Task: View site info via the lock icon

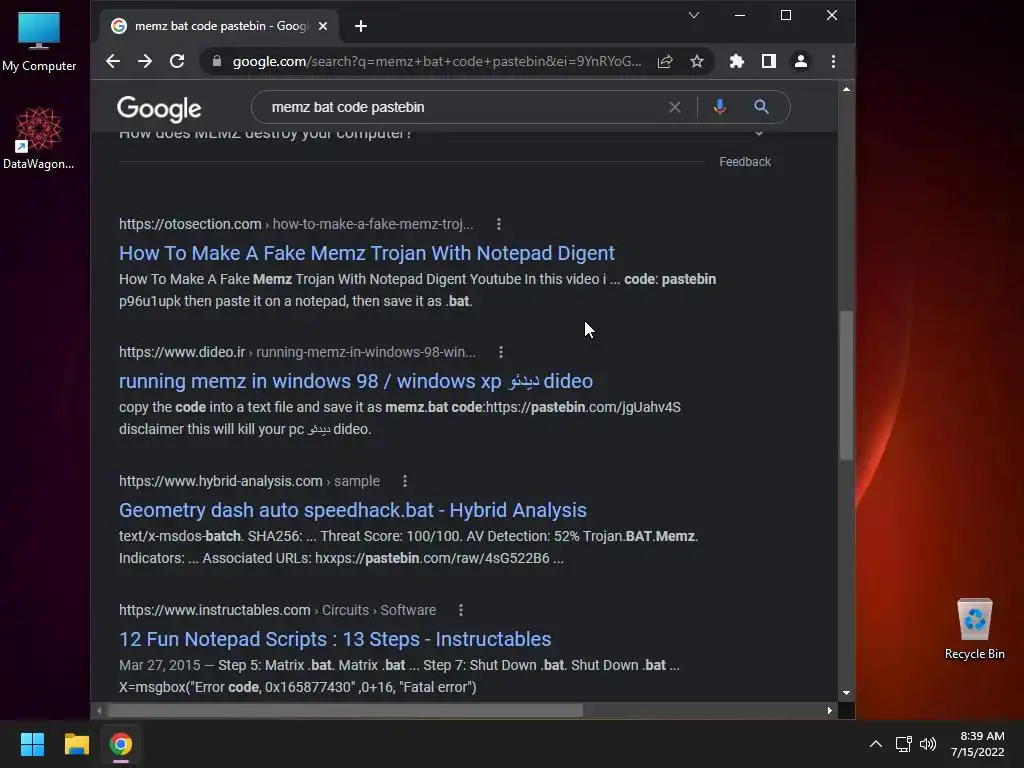Action: [x=217, y=61]
